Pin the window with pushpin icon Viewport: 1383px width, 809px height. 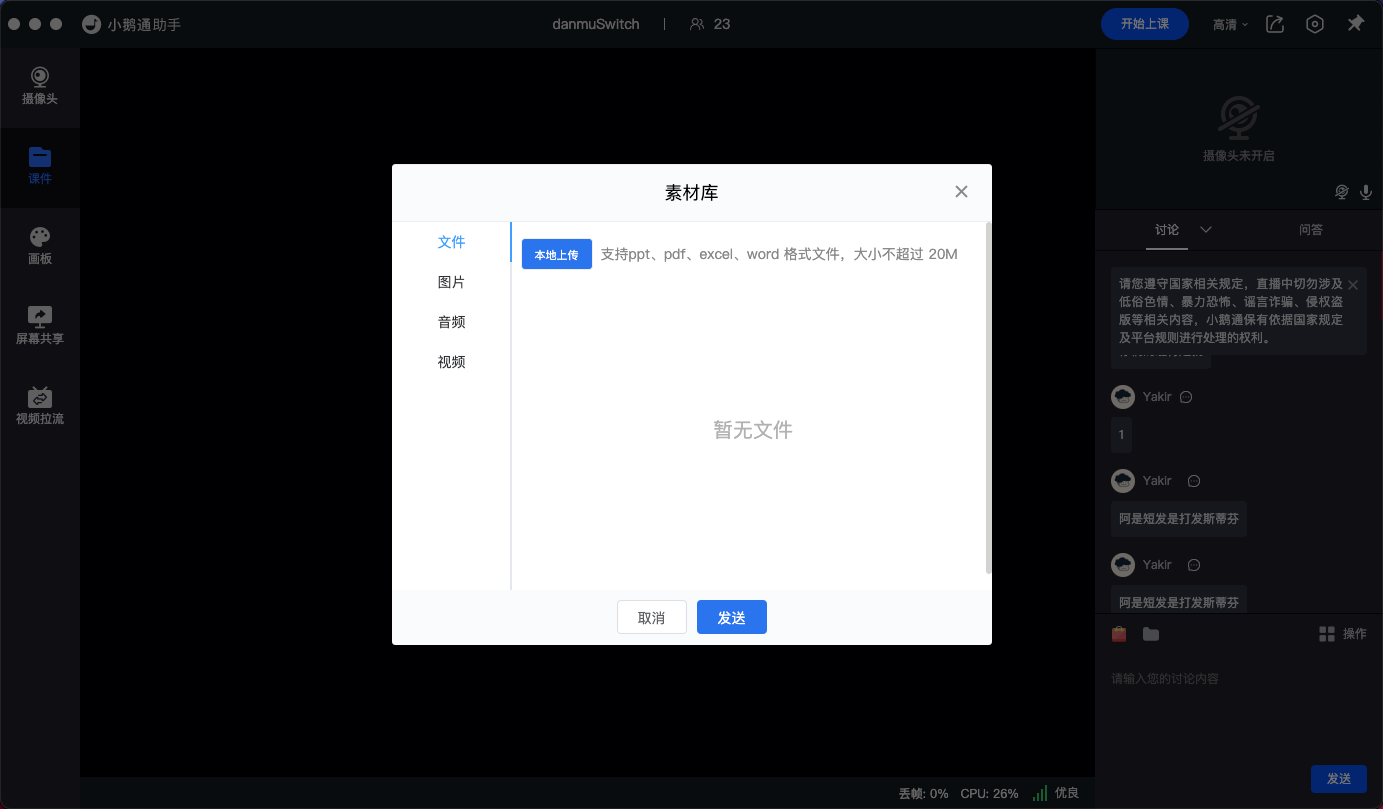(x=1355, y=24)
